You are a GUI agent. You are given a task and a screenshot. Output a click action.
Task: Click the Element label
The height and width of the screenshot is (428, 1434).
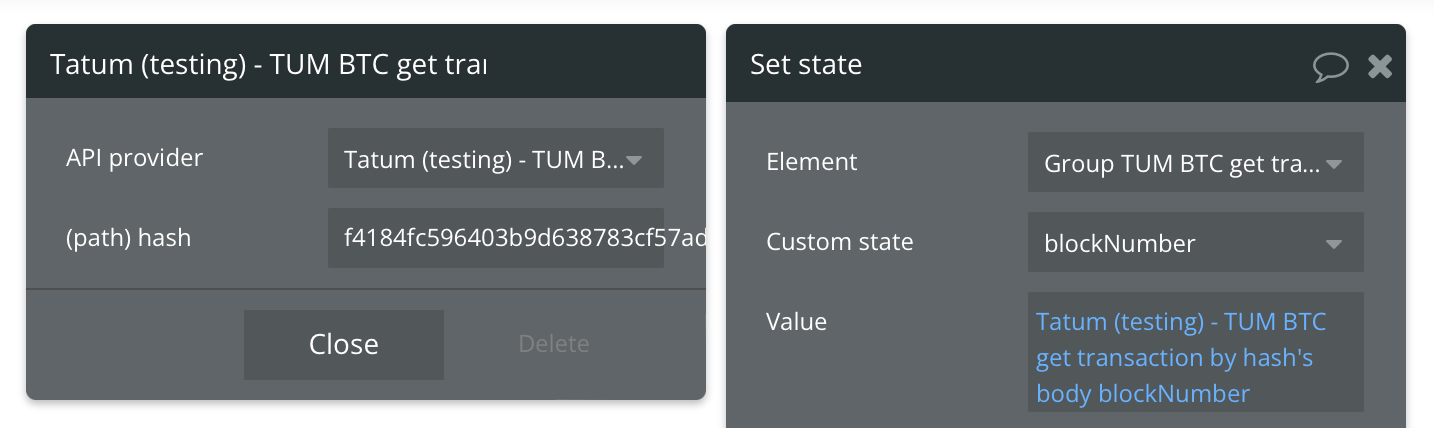(812, 162)
